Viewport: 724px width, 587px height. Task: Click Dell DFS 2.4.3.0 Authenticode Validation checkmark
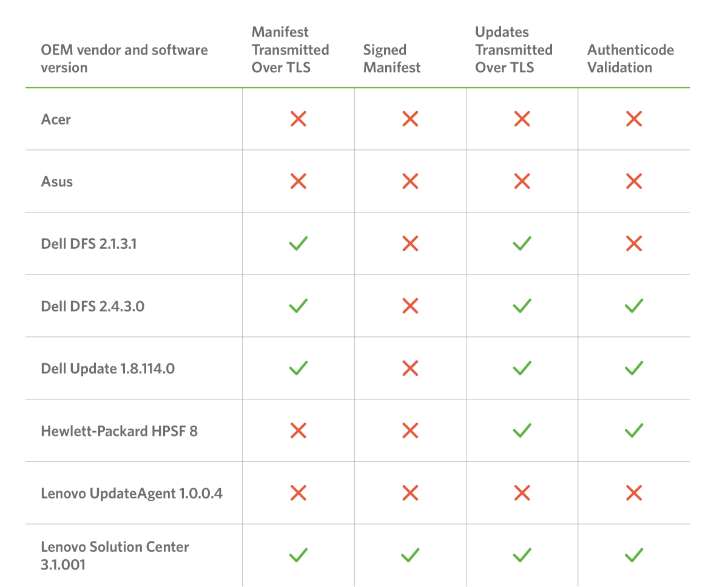[633, 306]
